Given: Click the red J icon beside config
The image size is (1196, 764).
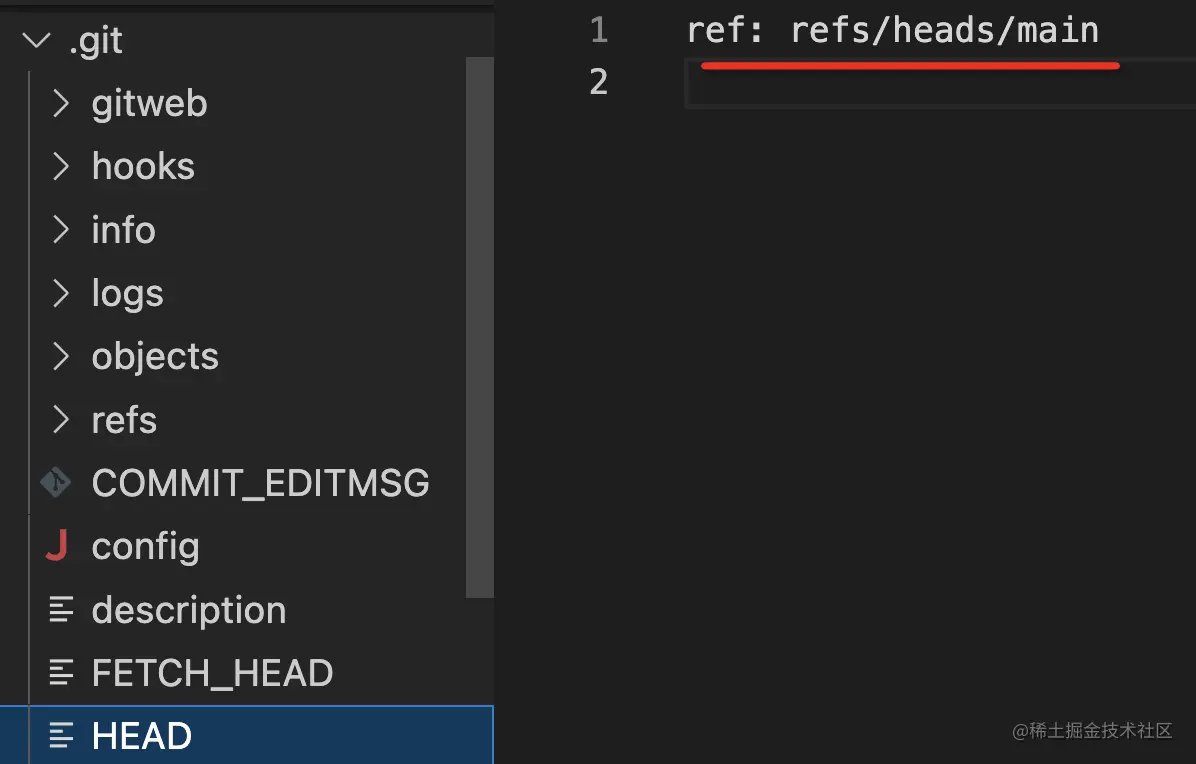Looking at the screenshot, I should point(57,546).
